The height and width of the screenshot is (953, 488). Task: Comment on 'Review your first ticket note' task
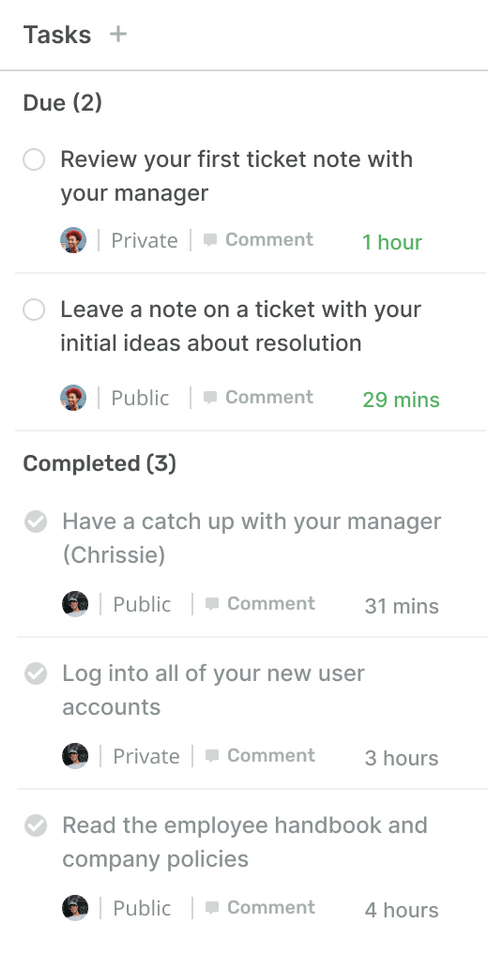pyautogui.click(x=258, y=239)
